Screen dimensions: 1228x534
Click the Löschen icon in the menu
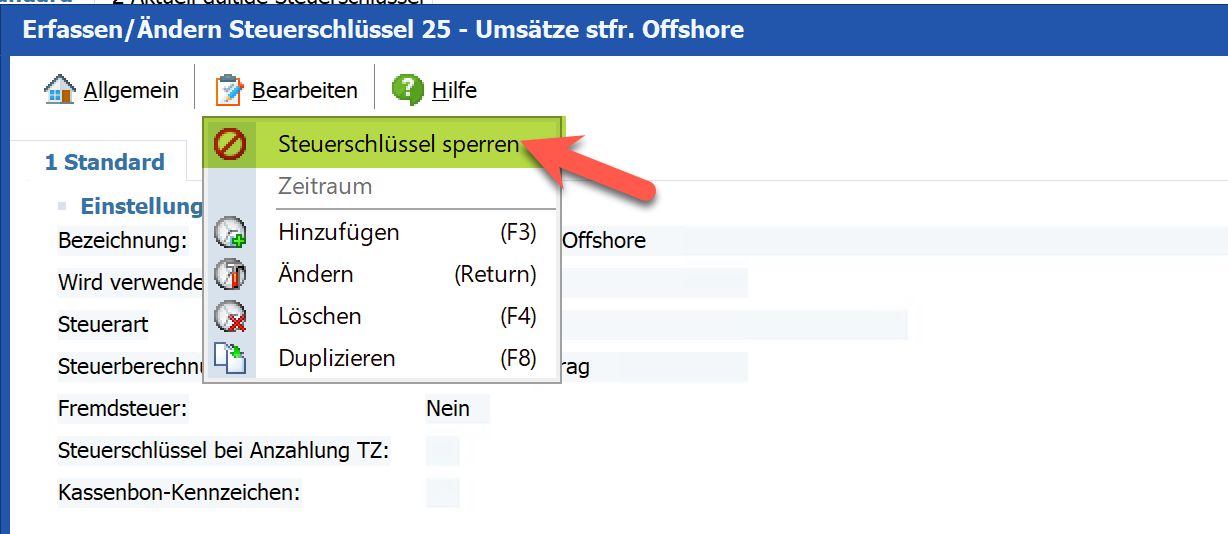click(x=230, y=317)
